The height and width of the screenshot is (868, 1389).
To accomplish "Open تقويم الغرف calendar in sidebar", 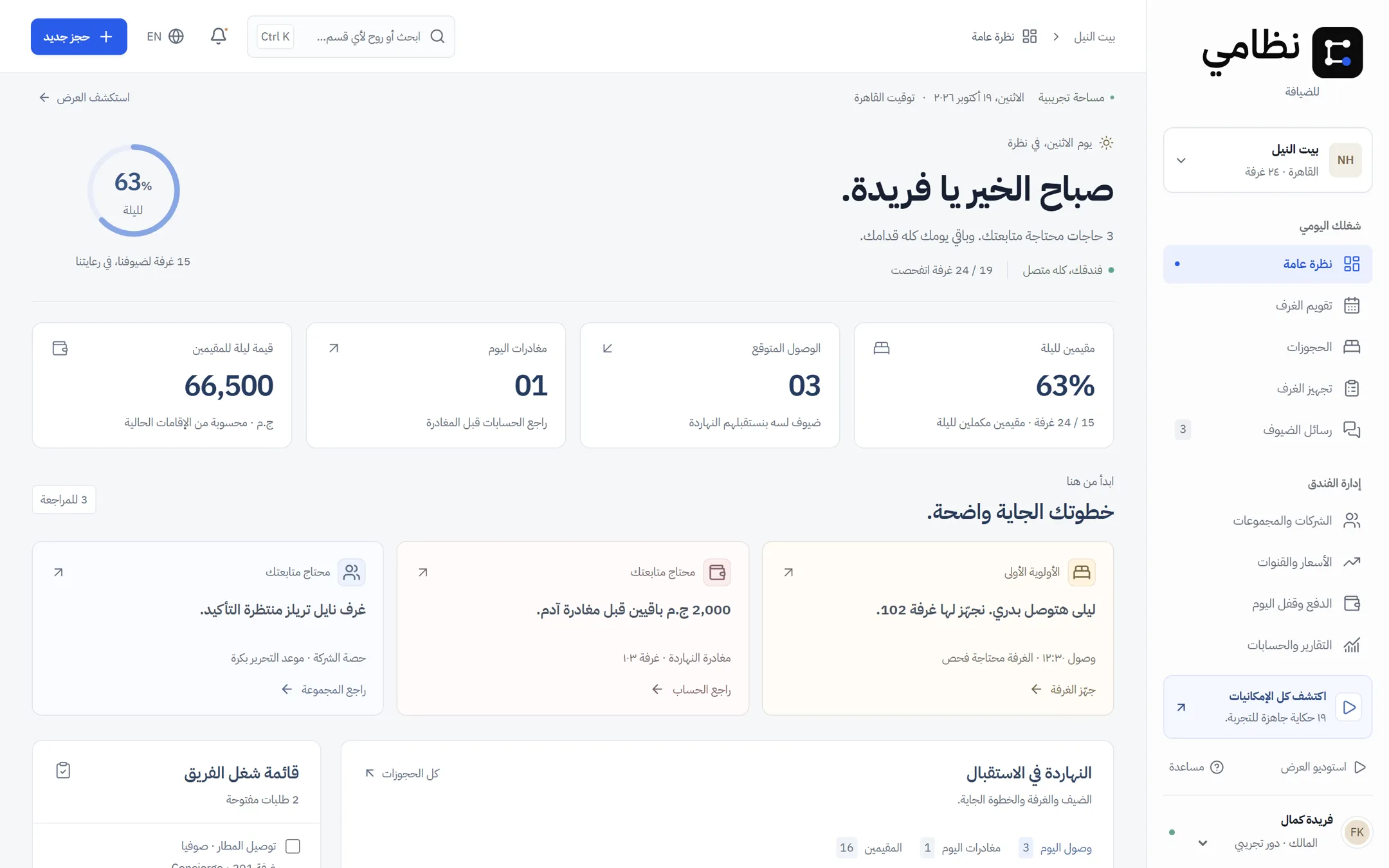I will pos(1267,305).
